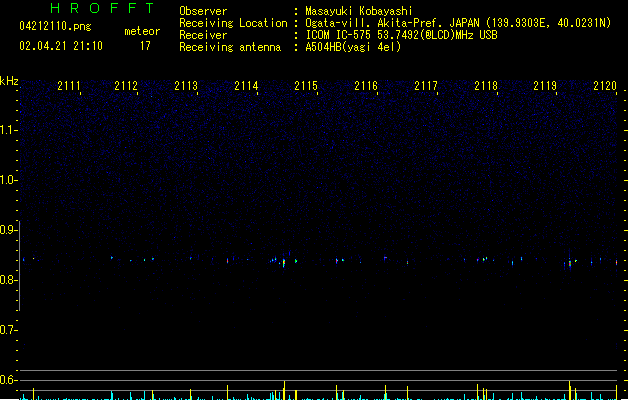
Task: Select the file name 04212110.png
Action: (x=55, y=26)
